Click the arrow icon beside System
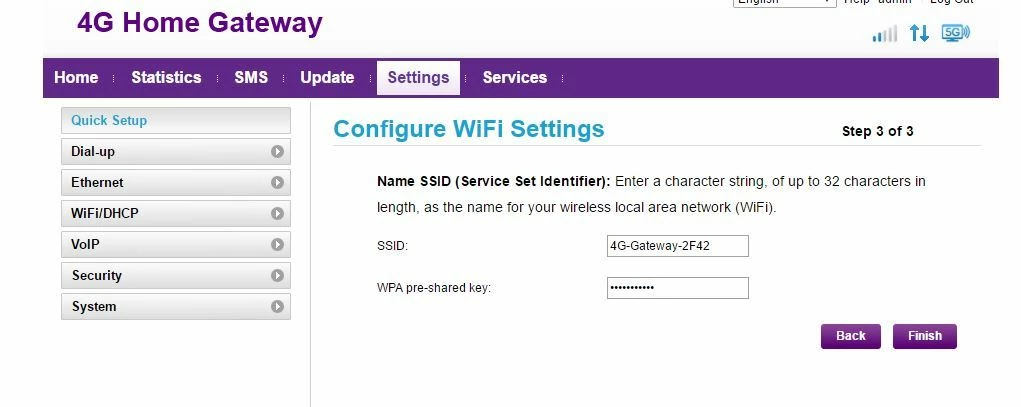1021x407 pixels. click(x=277, y=307)
